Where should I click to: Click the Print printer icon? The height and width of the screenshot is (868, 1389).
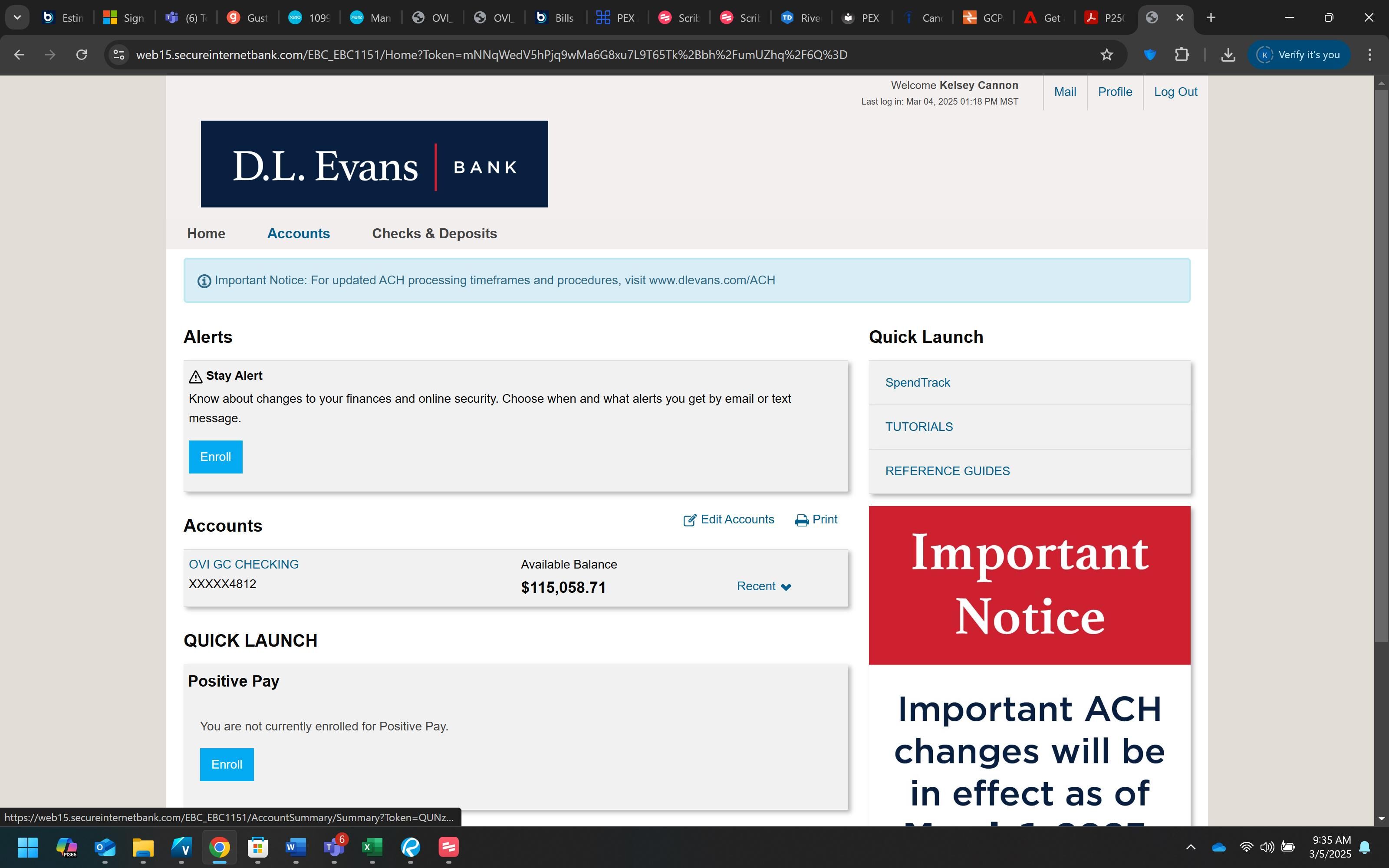(x=801, y=520)
